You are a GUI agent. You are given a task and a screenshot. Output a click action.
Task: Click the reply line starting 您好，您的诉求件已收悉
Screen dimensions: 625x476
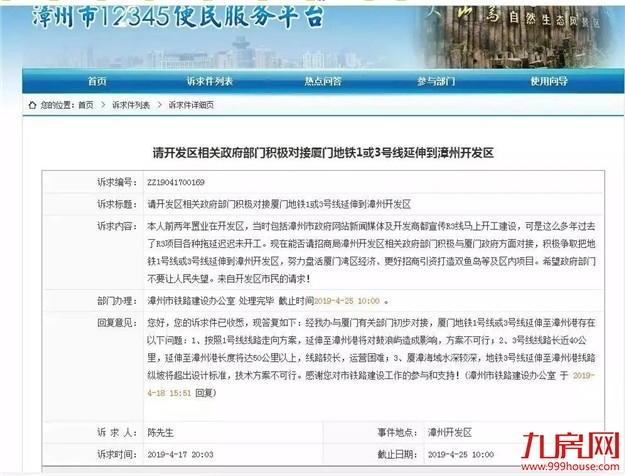371,323
